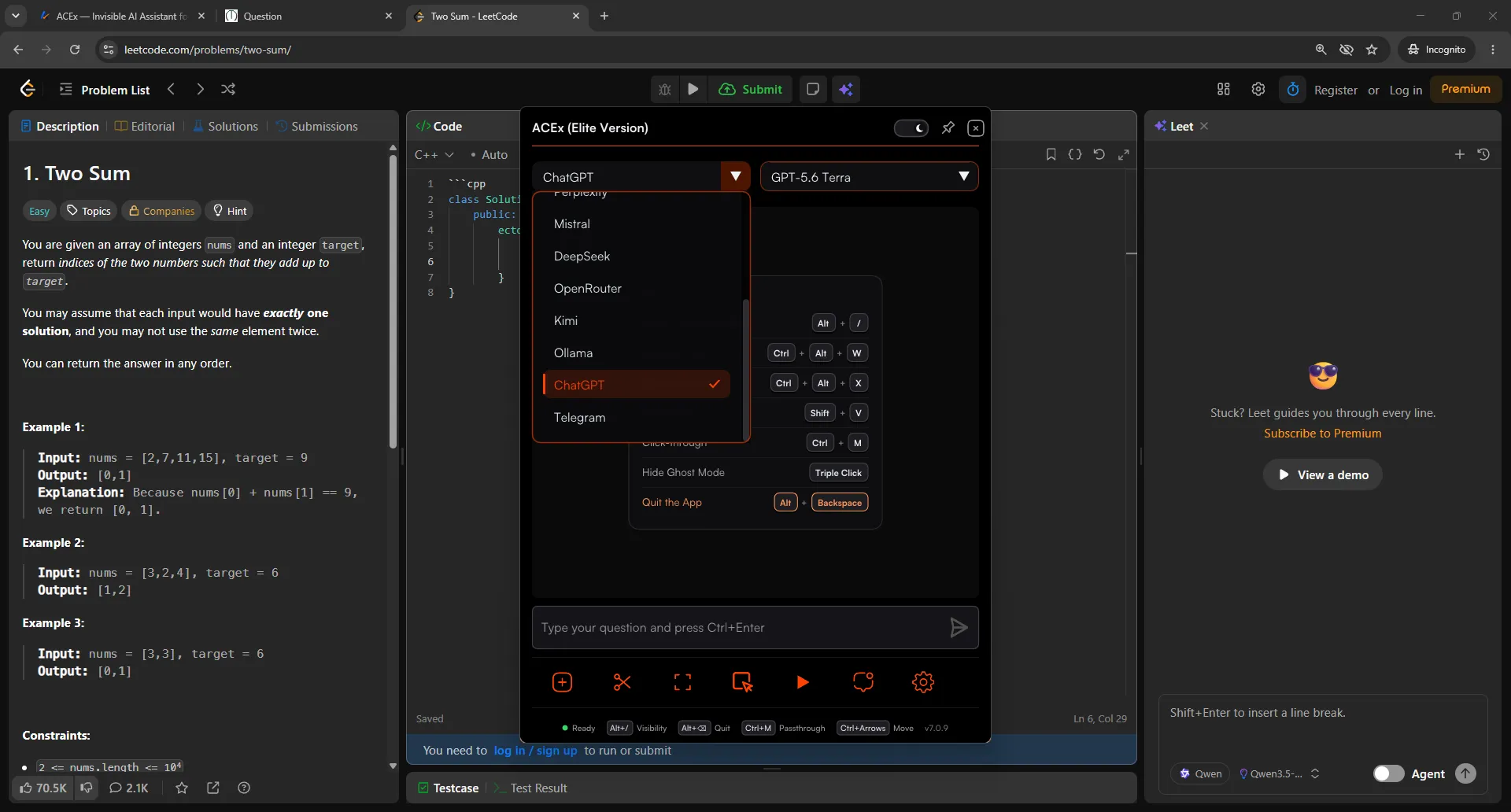Click the ACEx fullscreen capture brackets icon
The width and height of the screenshot is (1511, 812).
682,682
